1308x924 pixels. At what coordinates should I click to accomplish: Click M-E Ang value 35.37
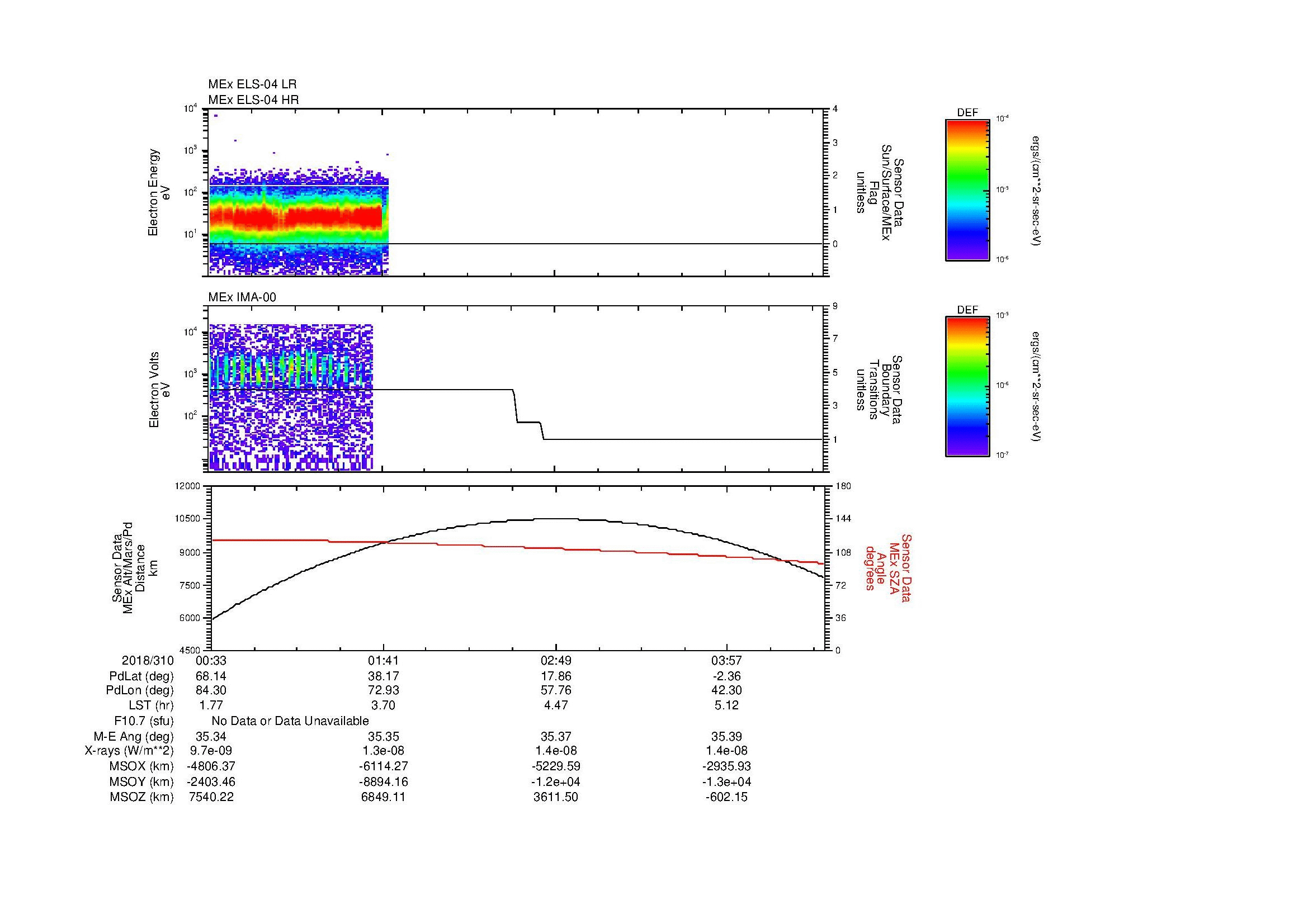[x=556, y=737]
